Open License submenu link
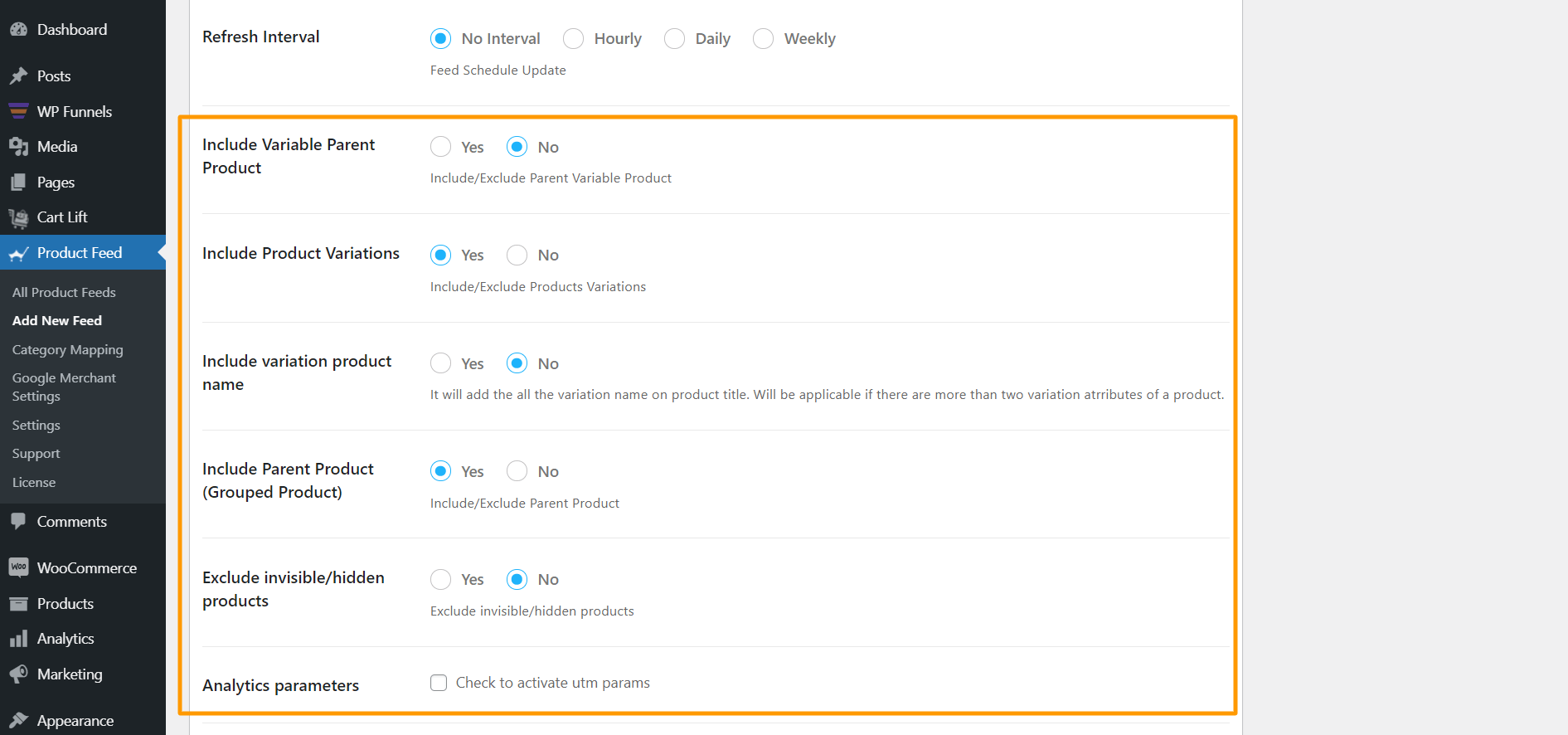Image resolution: width=1568 pixels, height=735 pixels. click(34, 483)
